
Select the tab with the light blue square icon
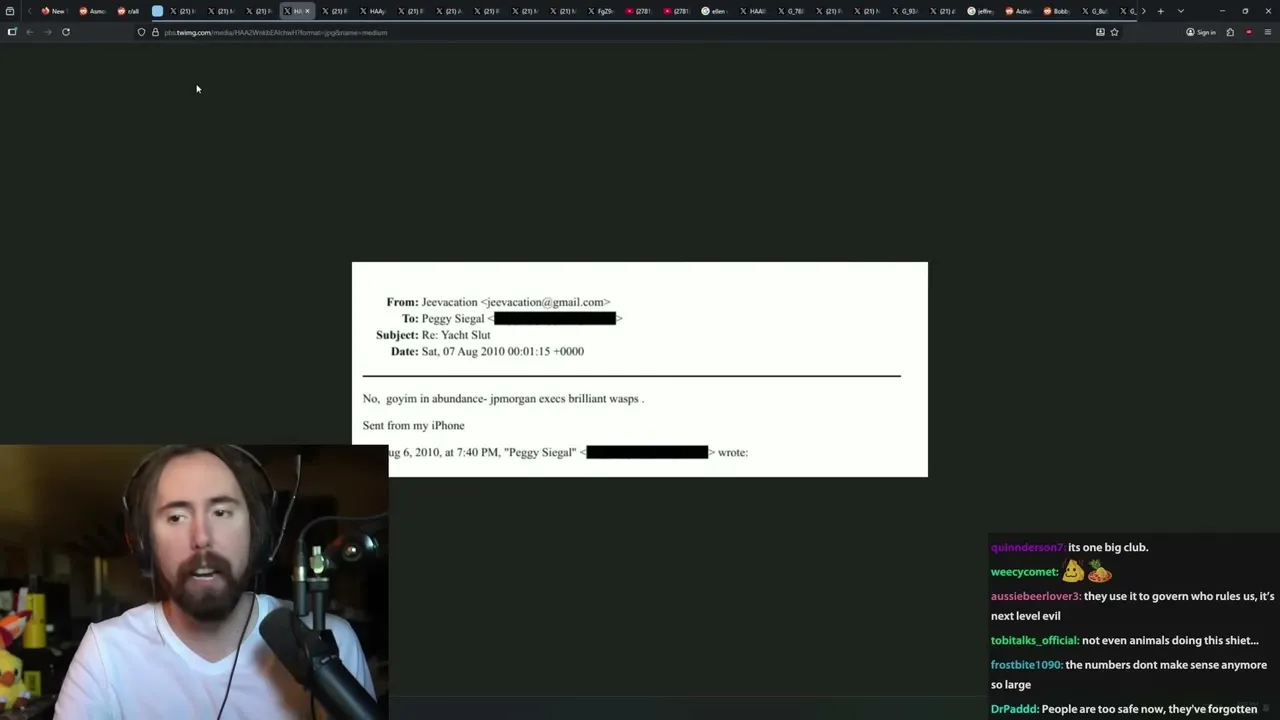[x=157, y=11]
